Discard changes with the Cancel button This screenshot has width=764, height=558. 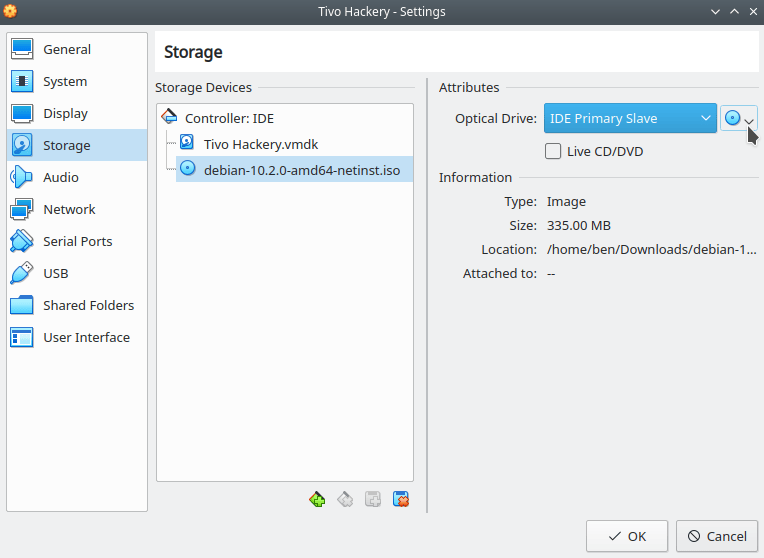point(717,536)
